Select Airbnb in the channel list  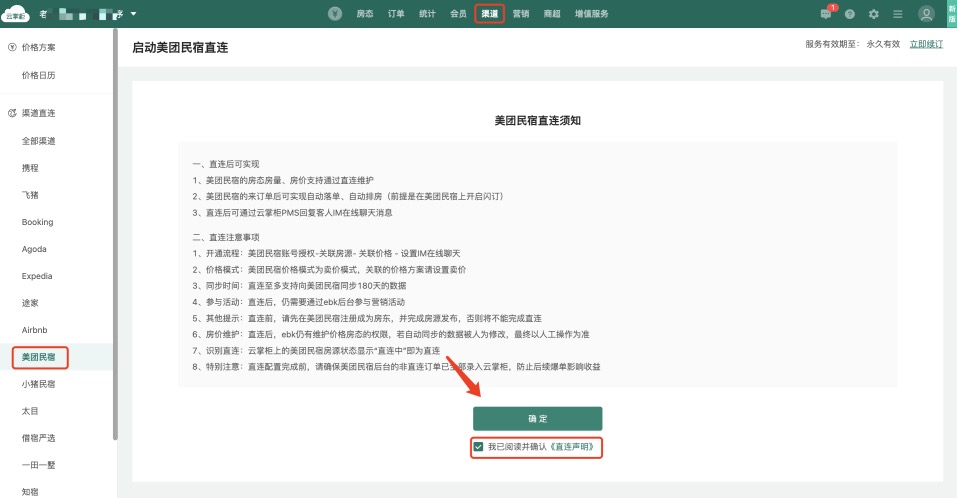point(35,329)
